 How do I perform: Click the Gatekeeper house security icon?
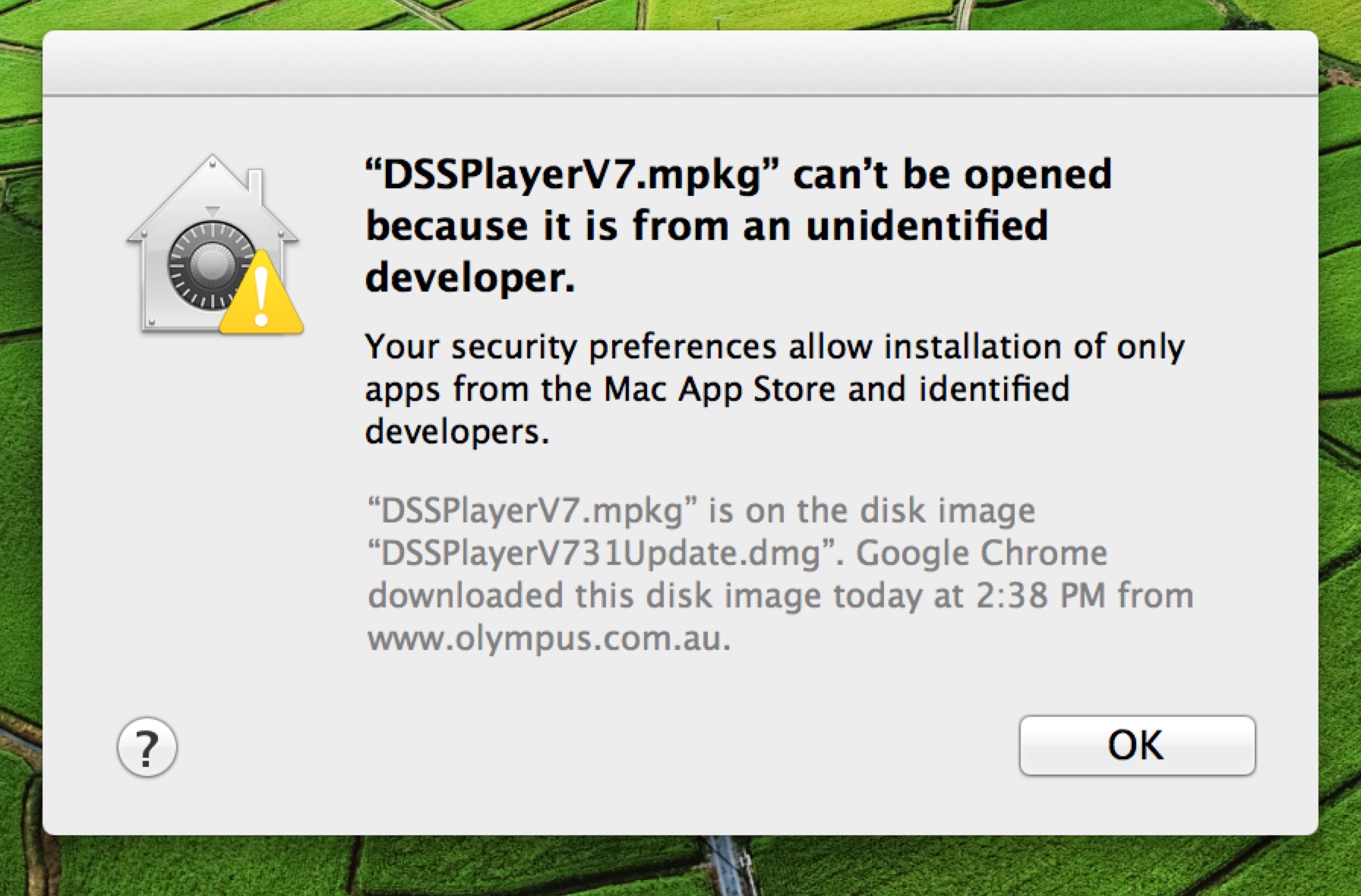[213, 245]
